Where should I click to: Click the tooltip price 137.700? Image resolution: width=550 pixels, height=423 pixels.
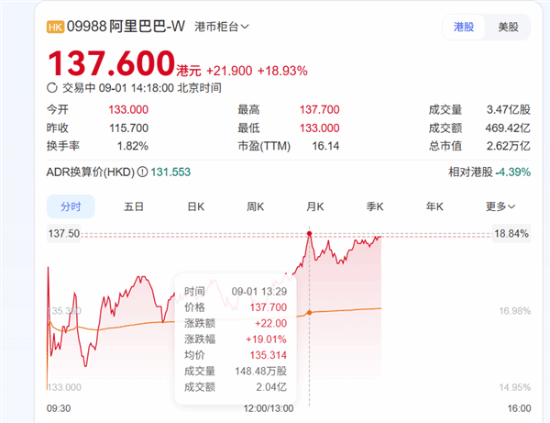(x=268, y=308)
